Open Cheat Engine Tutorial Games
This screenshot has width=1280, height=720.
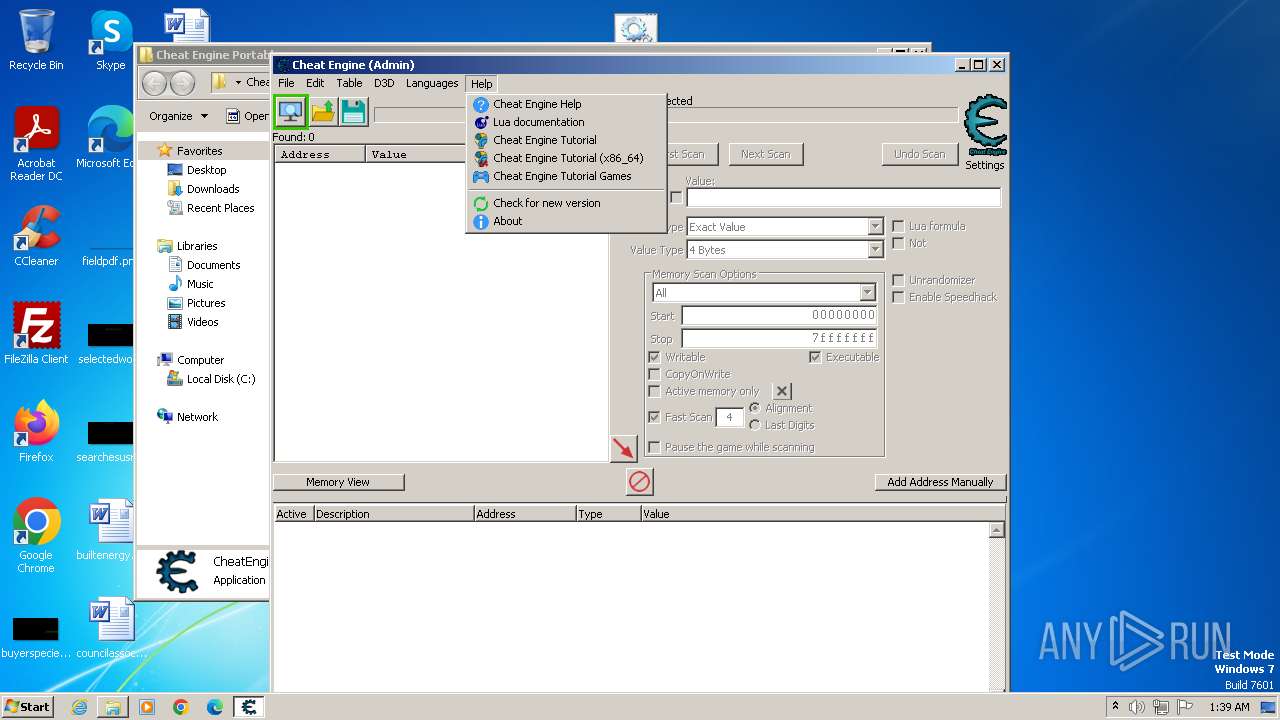[562, 176]
